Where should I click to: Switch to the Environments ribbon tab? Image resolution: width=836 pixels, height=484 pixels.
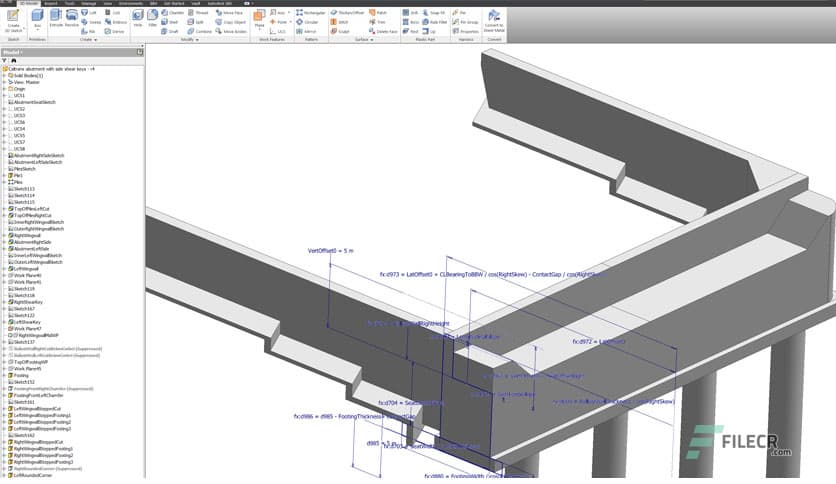(131, 3)
